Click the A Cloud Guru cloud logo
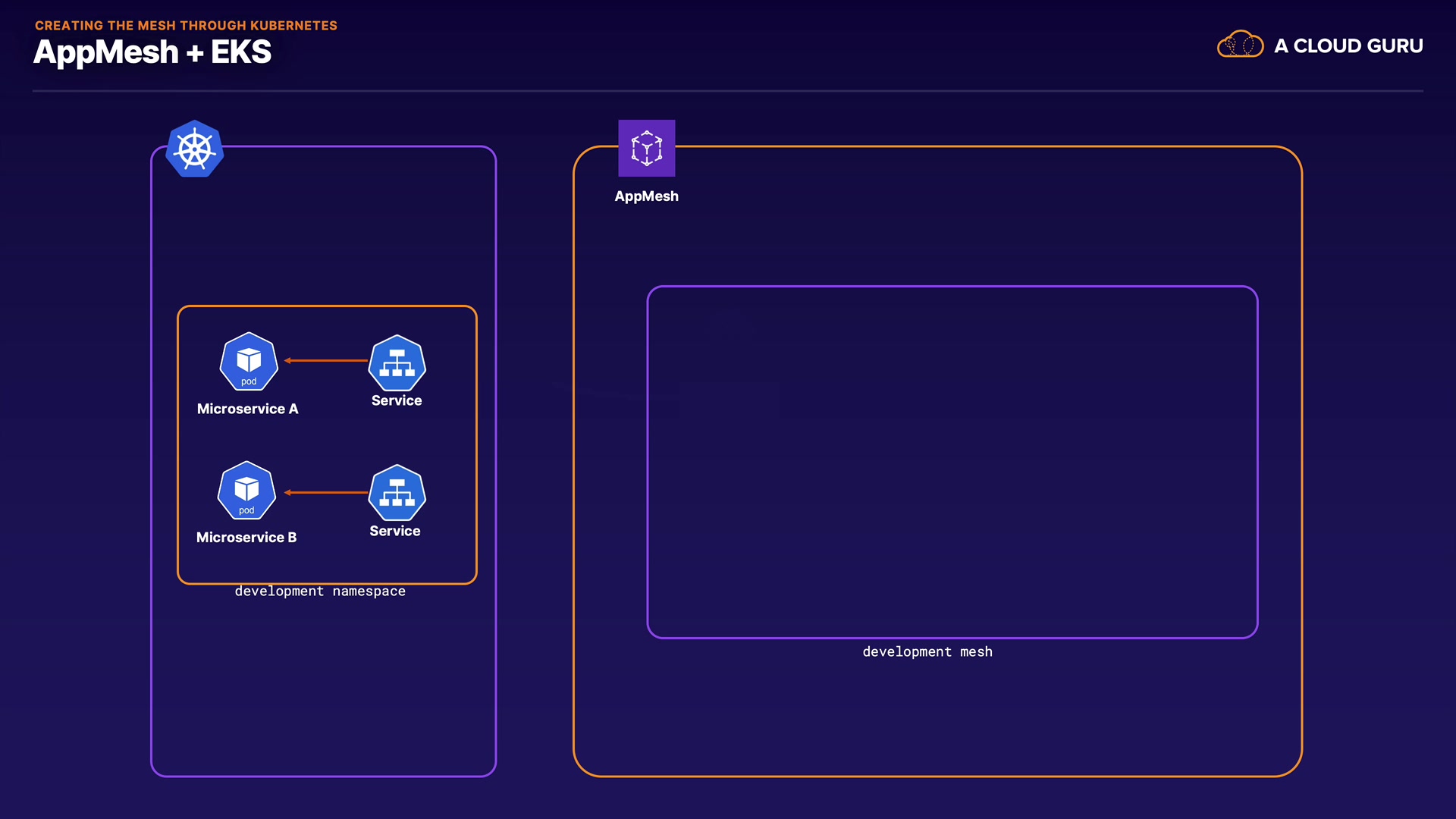 (1240, 45)
